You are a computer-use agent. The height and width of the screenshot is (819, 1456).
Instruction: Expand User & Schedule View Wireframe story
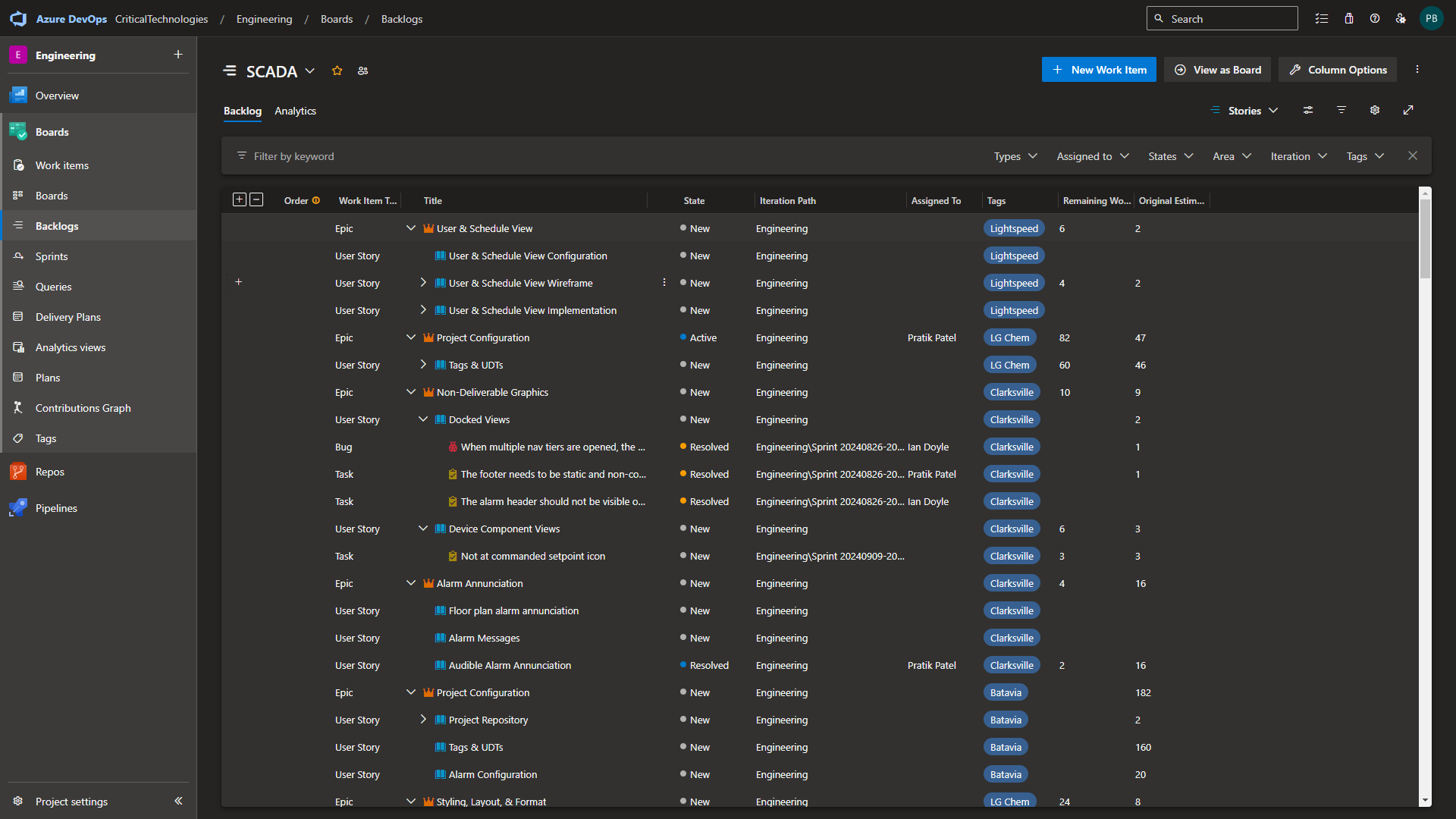click(x=423, y=282)
